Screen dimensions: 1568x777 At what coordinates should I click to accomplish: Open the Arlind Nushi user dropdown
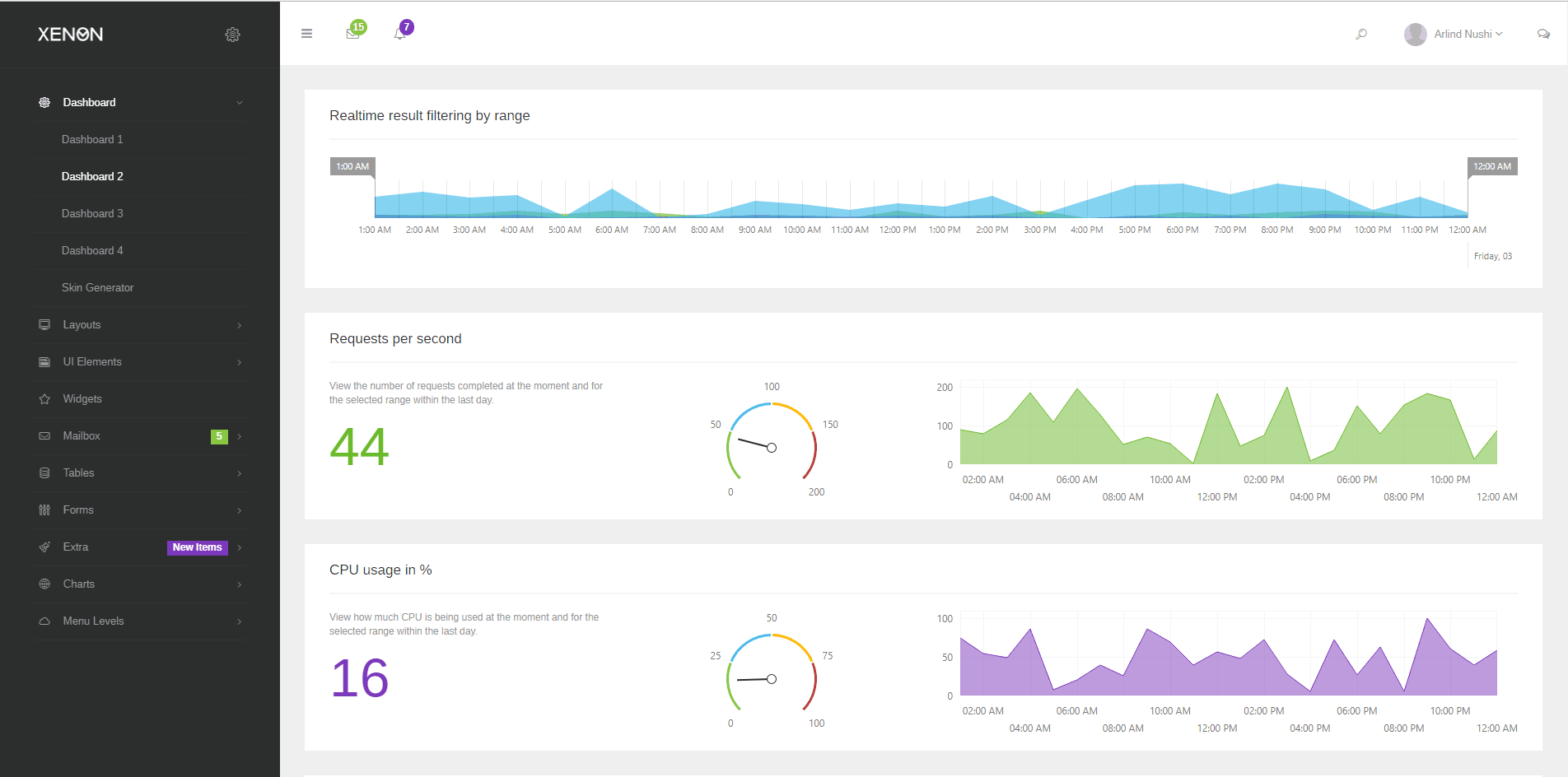(1454, 34)
